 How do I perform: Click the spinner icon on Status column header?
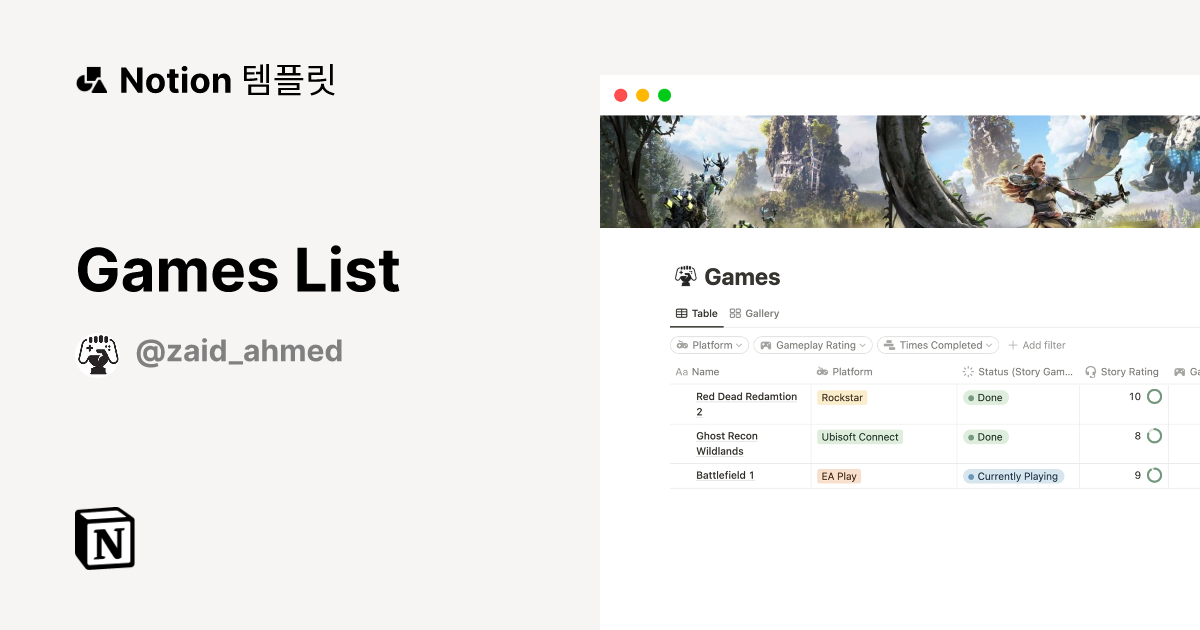[x=966, y=371]
